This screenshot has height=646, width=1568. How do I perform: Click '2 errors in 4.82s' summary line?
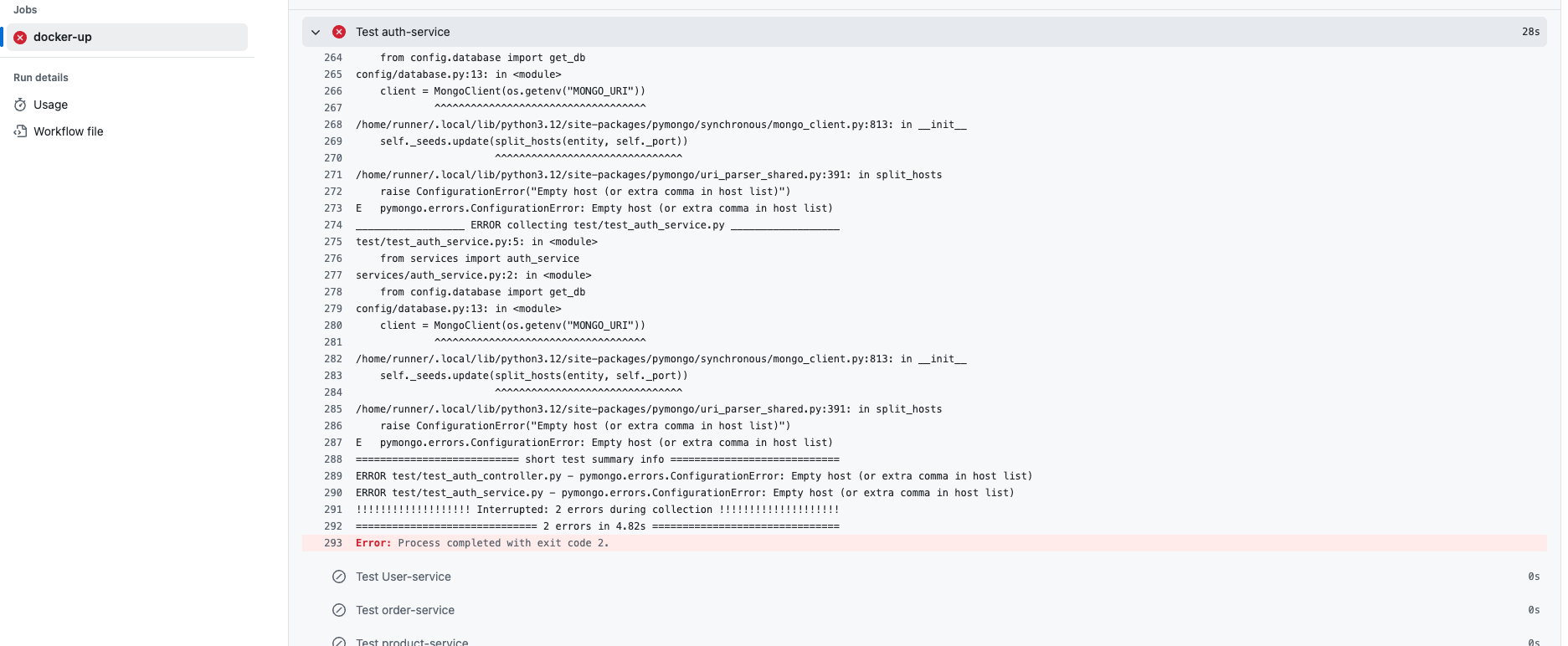coord(598,526)
